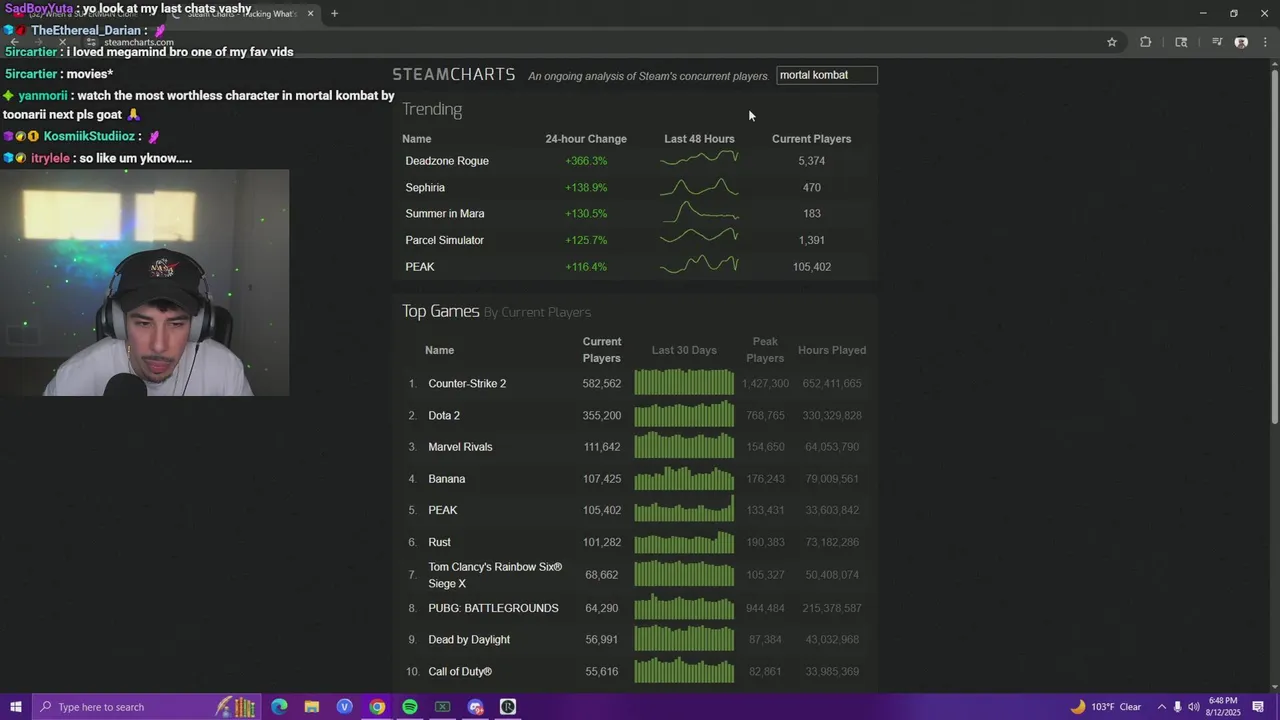Open PEAK in the Trending list
Viewport: 1280px width, 720px height.
pos(420,267)
